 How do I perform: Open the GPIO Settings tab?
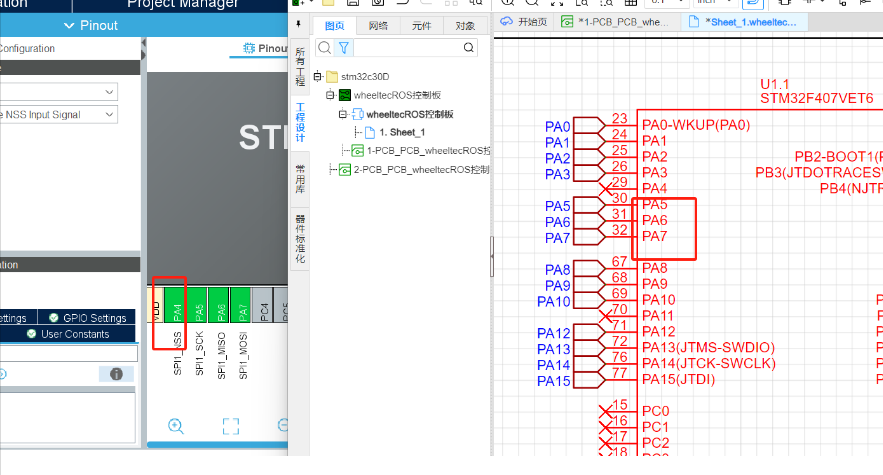point(87,318)
